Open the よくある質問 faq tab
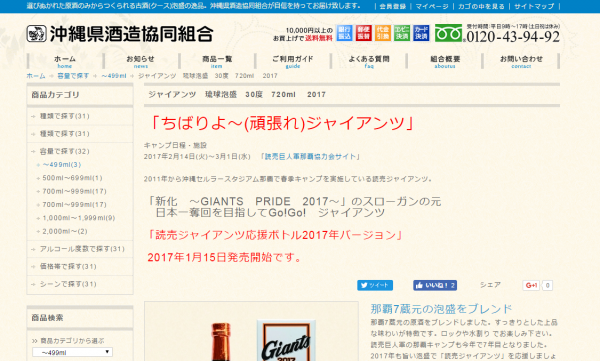The height and width of the screenshot is (361, 600). coord(368,61)
